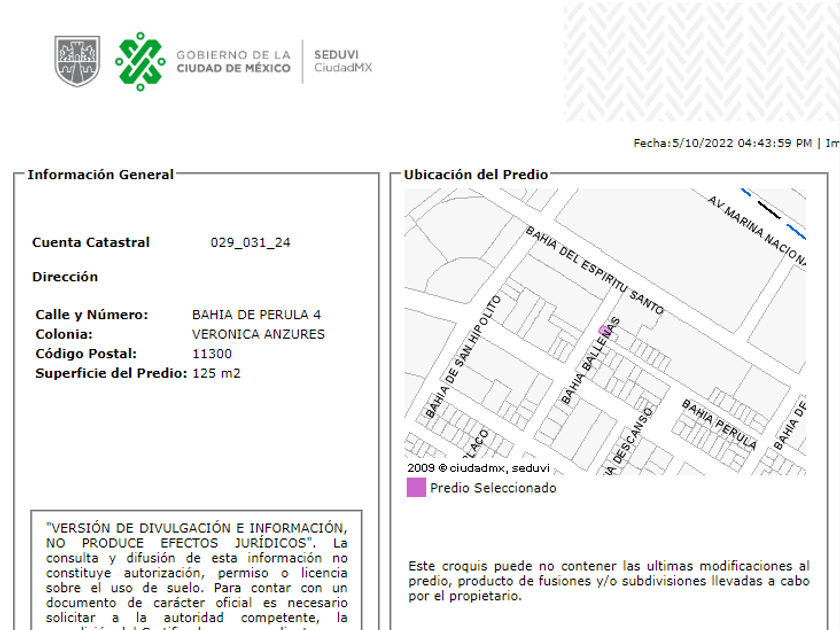Click the 2009 © ciudadmx, seduvi map copyright

pyautogui.click(x=478, y=468)
